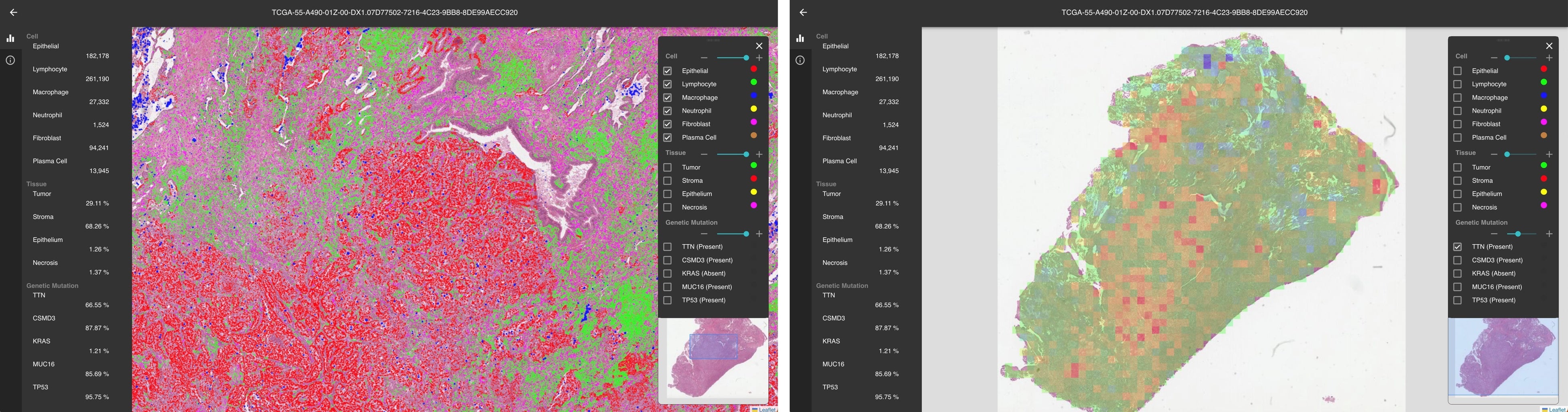Enable Tumor tissue overlay in right viewer

pos(1458,168)
